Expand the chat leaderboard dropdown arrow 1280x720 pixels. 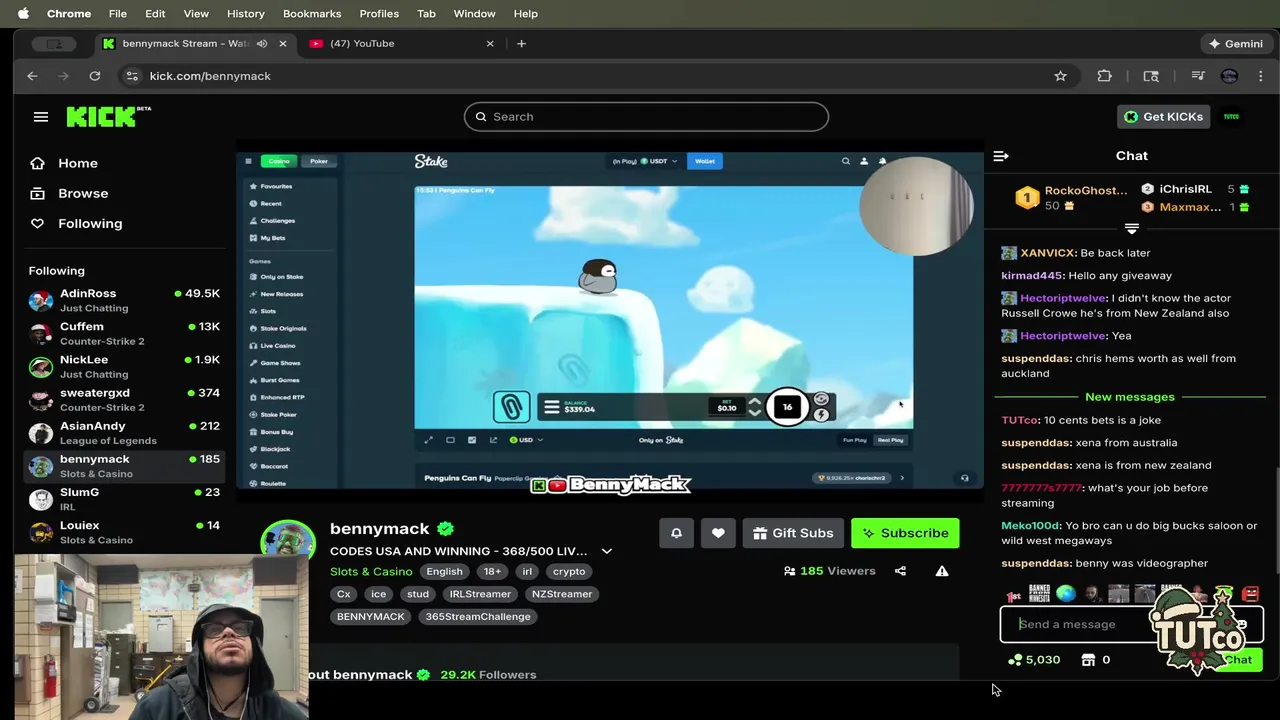tap(1132, 229)
